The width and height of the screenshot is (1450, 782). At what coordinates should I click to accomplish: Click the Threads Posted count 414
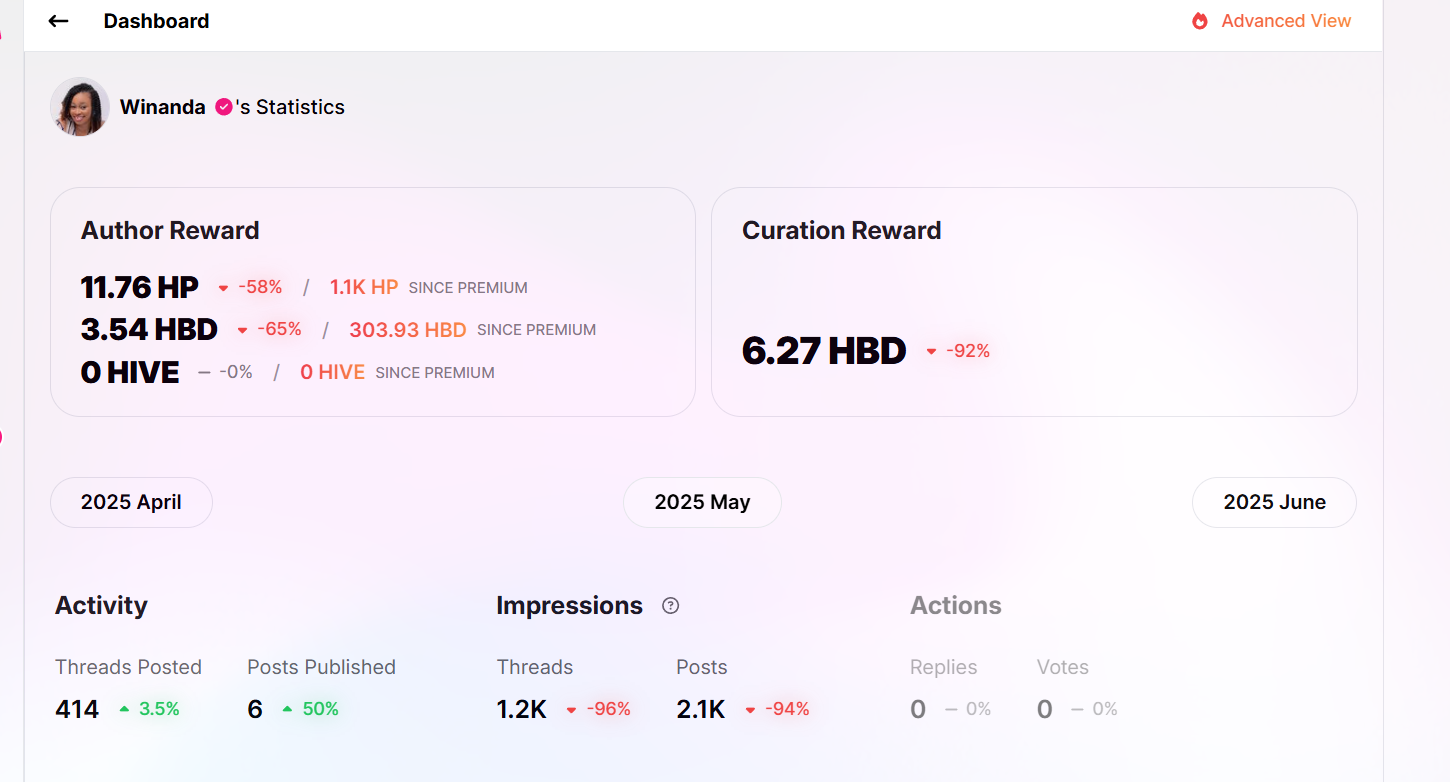pos(77,710)
